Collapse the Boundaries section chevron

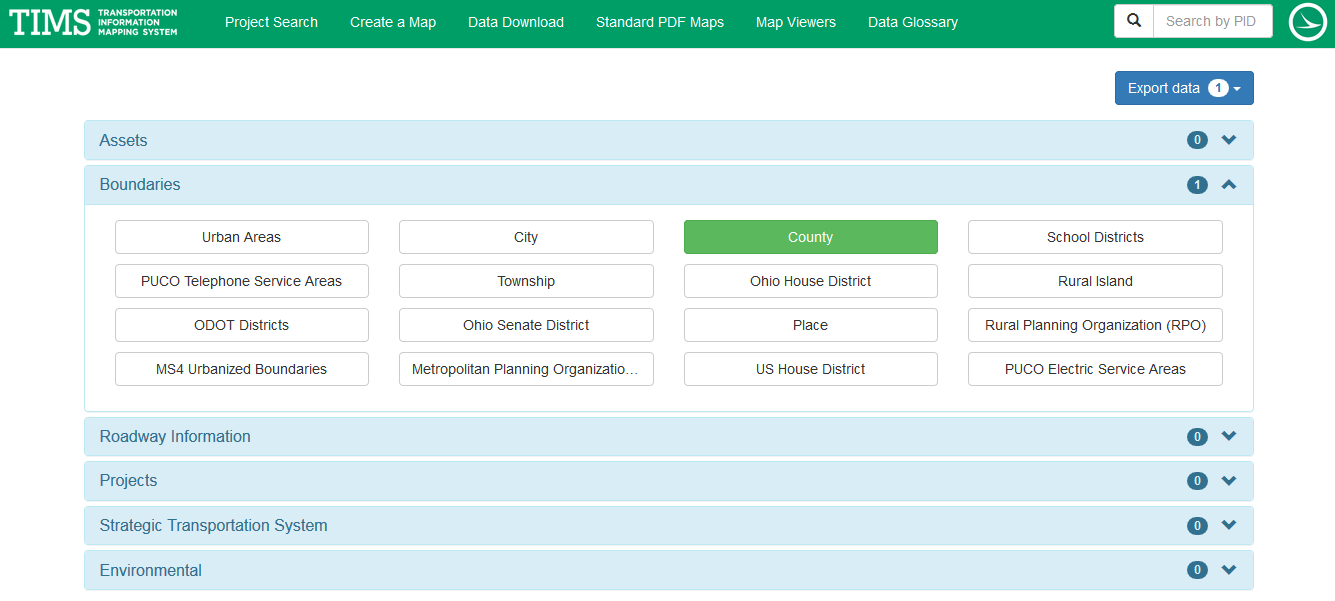pyautogui.click(x=1229, y=185)
